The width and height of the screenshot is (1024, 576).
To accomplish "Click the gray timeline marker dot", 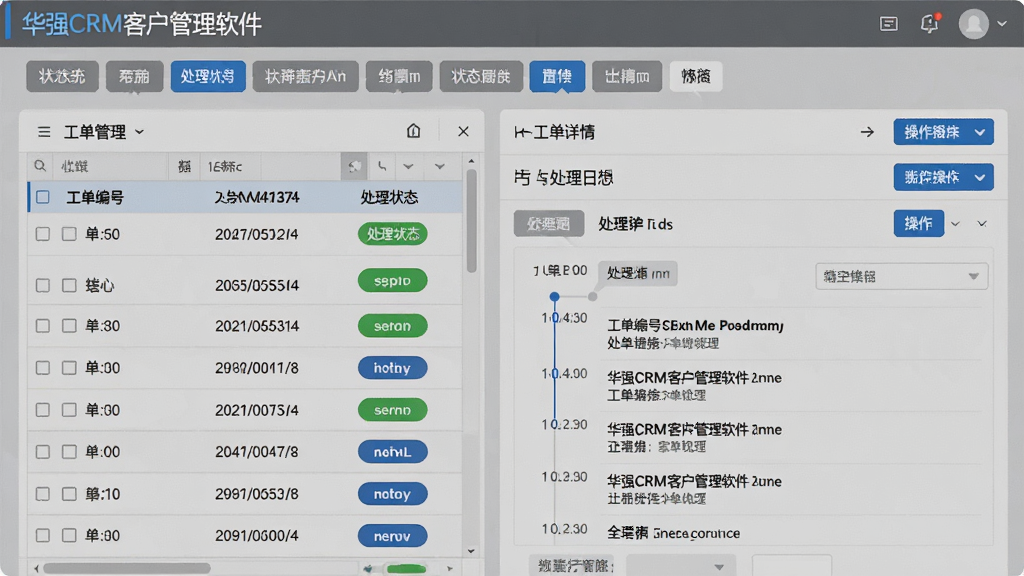I will (x=592, y=296).
